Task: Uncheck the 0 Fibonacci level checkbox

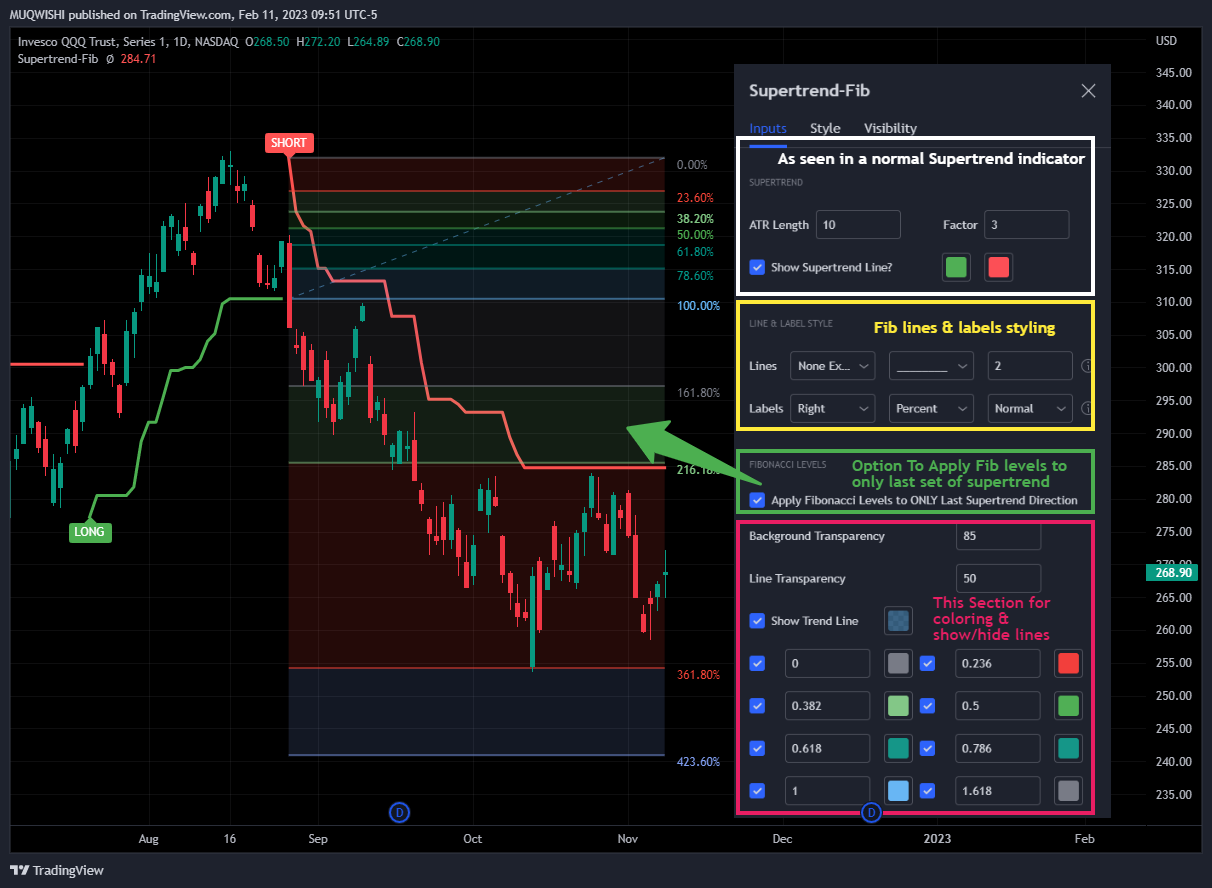Action: point(757,663)
